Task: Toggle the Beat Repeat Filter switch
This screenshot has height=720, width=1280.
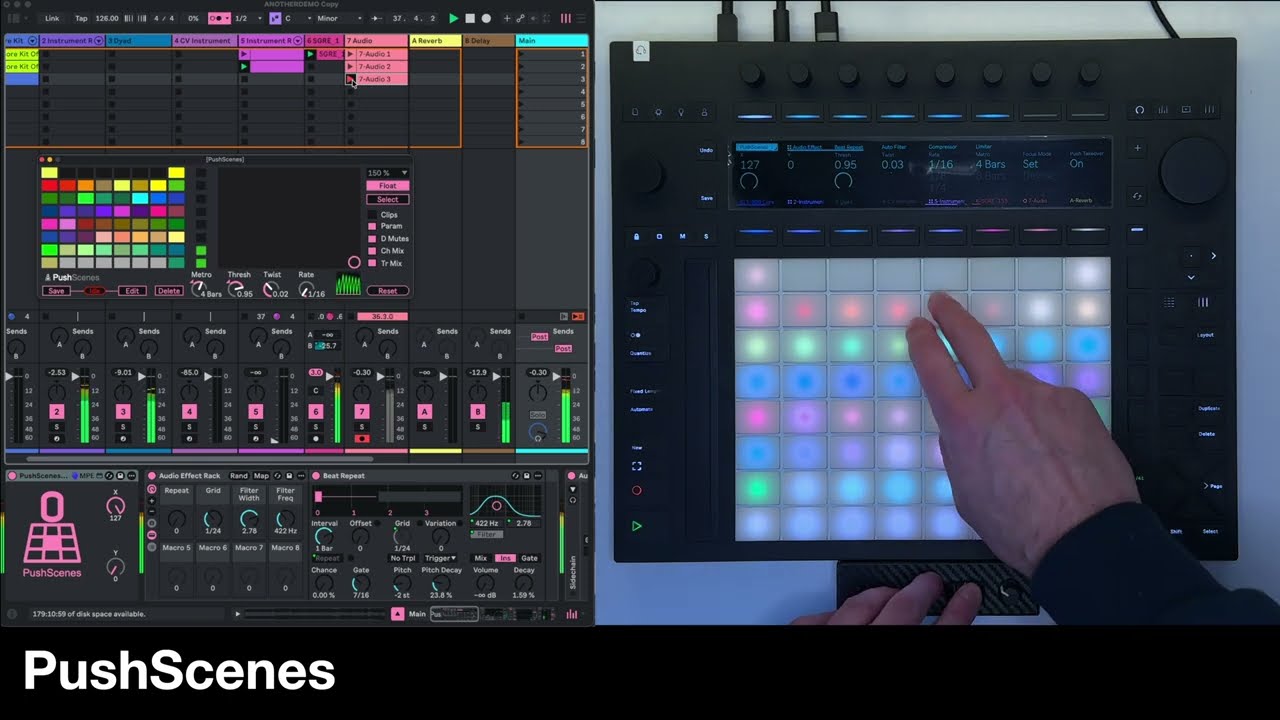Action: 487,535
